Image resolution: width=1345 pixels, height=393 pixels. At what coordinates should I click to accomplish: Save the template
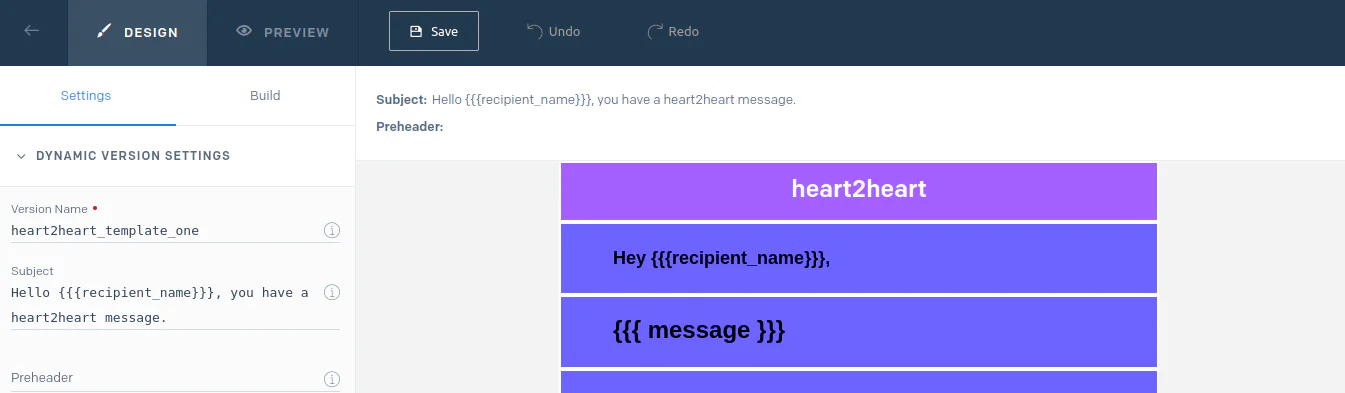point(434,31)
